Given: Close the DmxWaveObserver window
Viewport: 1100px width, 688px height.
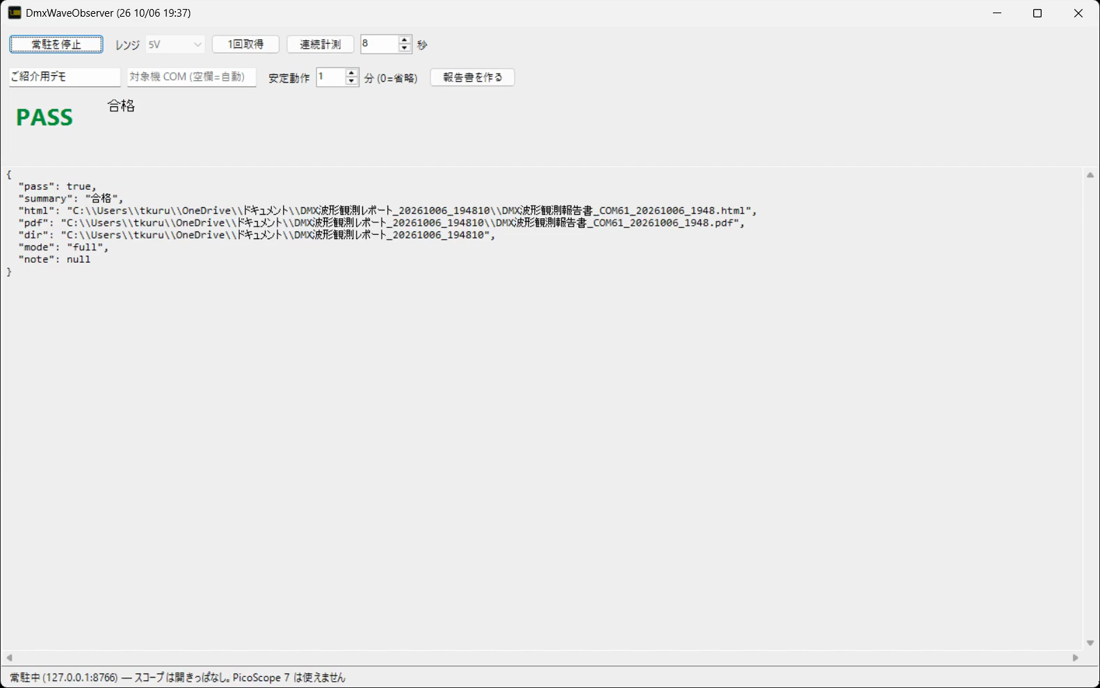Looking at the screenshot, I should (1078, 13).
